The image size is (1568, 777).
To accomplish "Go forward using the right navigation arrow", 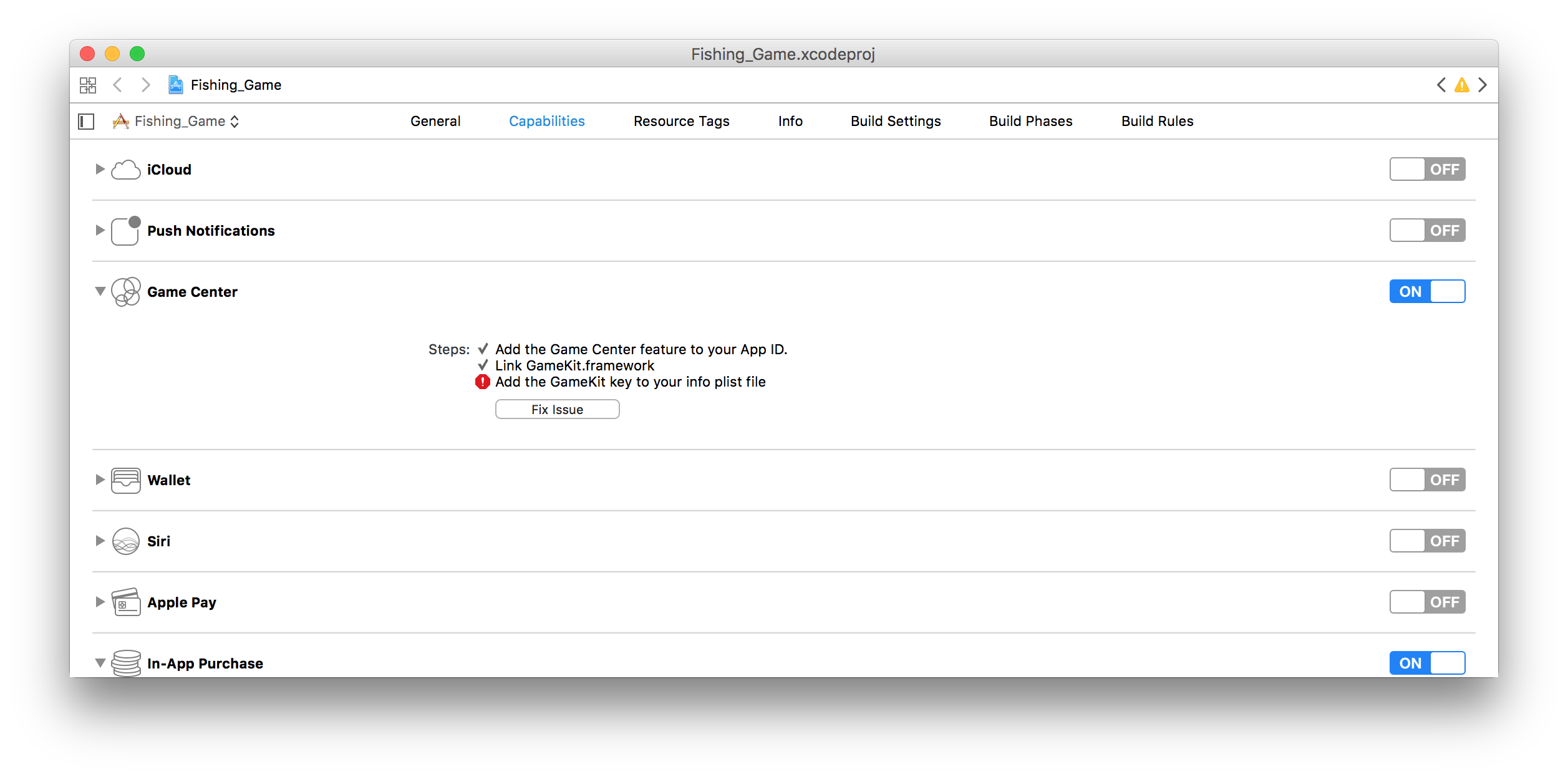I will click(x=146, y=85).
